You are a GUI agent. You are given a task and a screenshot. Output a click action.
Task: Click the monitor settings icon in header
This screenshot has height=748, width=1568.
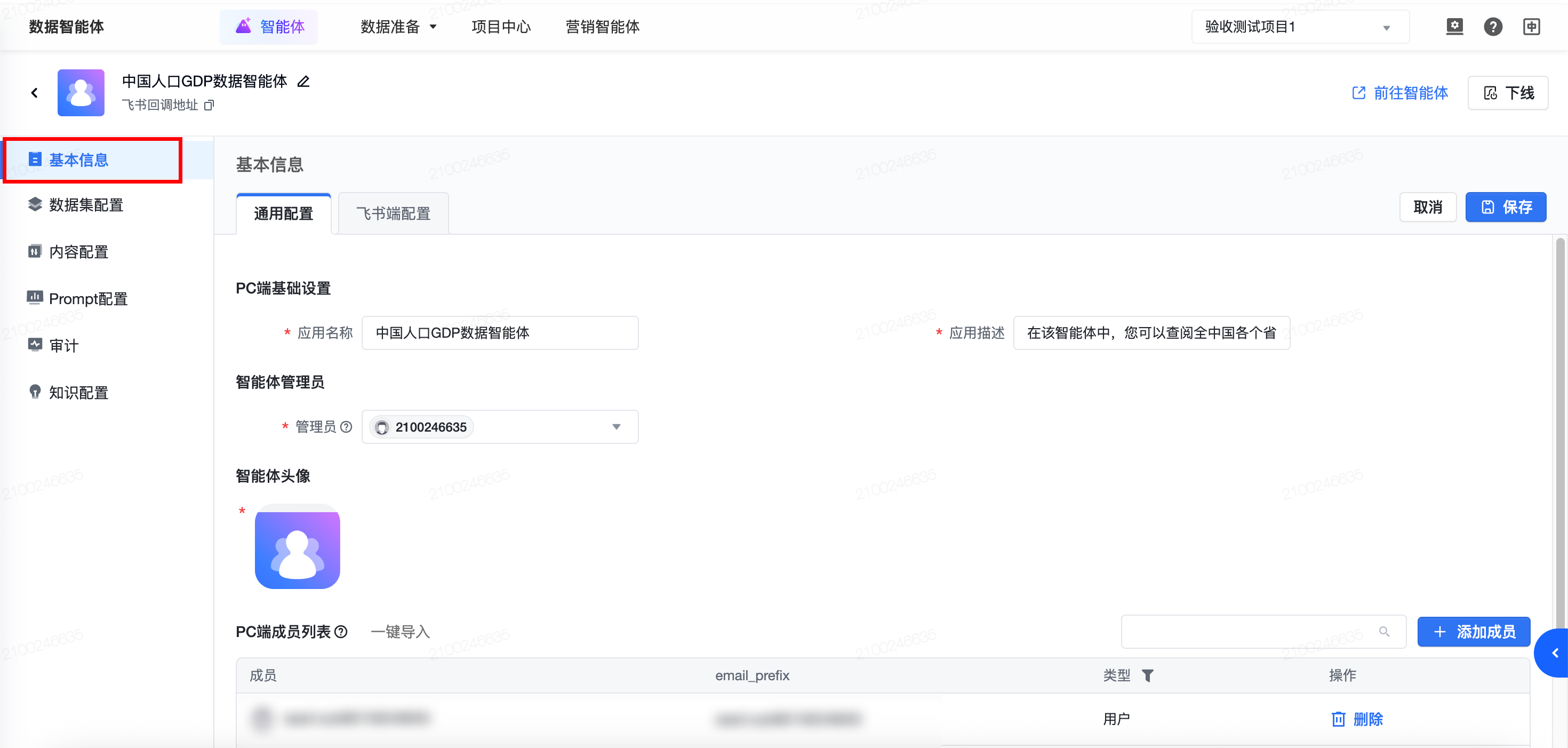(1455, 27)
